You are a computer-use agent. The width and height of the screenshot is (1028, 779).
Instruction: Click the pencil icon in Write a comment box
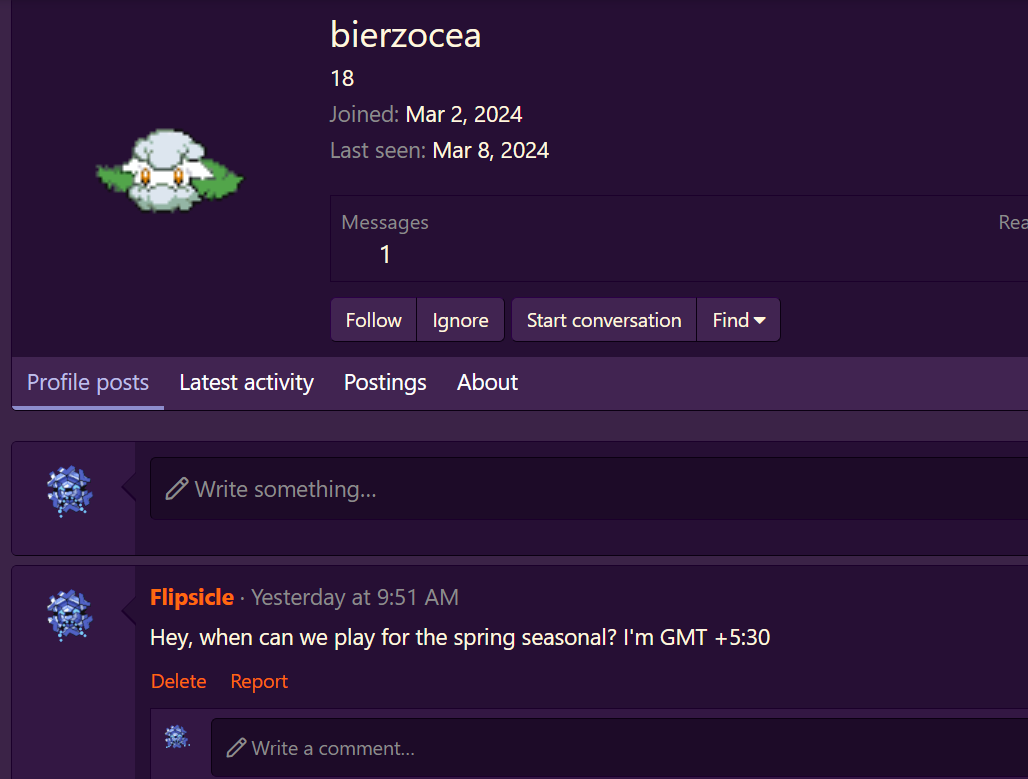coord(236,748)
